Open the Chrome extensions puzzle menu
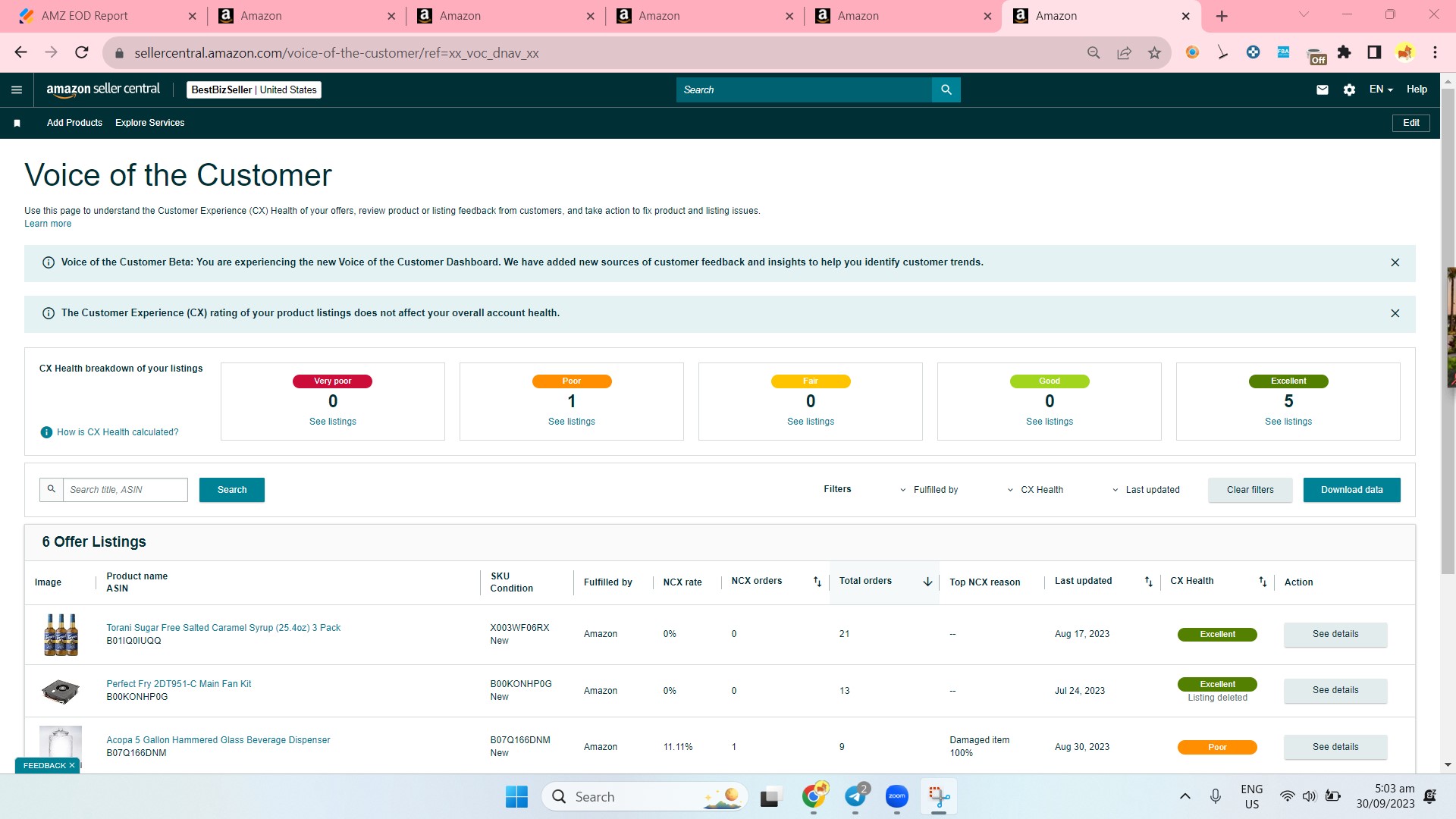 click(x=1344, y=52)
